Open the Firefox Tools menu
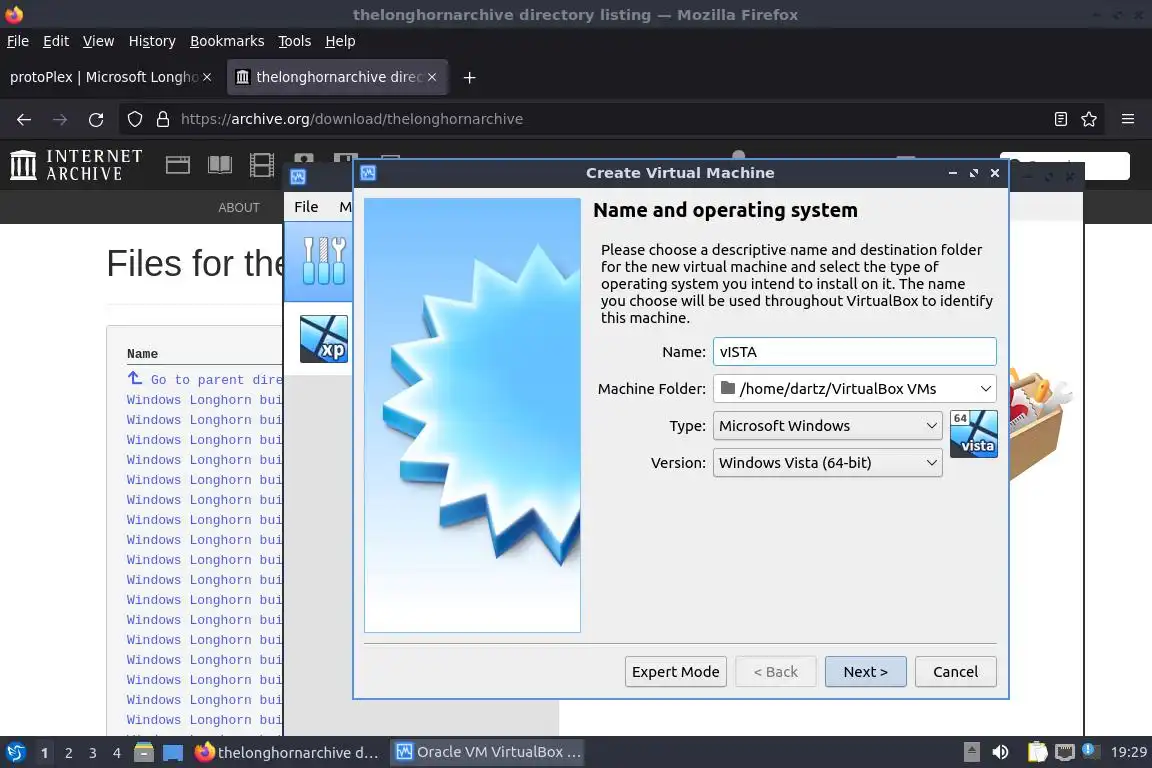The height and width of the screenshot is (768, 1152). [295, 41]
